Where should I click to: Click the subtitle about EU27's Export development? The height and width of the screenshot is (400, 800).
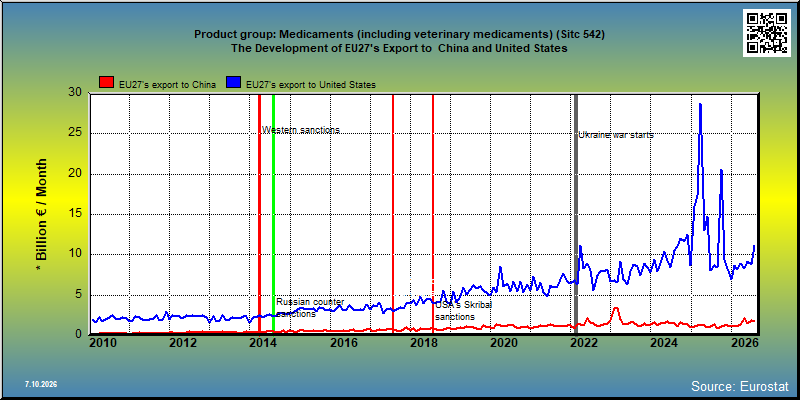tap(399, 48)
